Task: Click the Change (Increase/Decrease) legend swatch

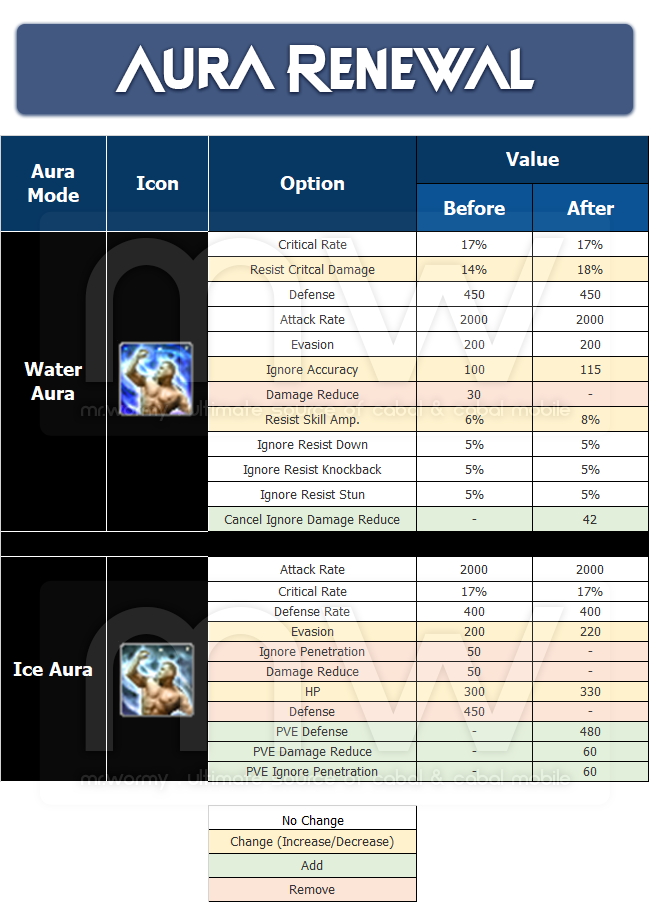Action: [x=312, y=842]
